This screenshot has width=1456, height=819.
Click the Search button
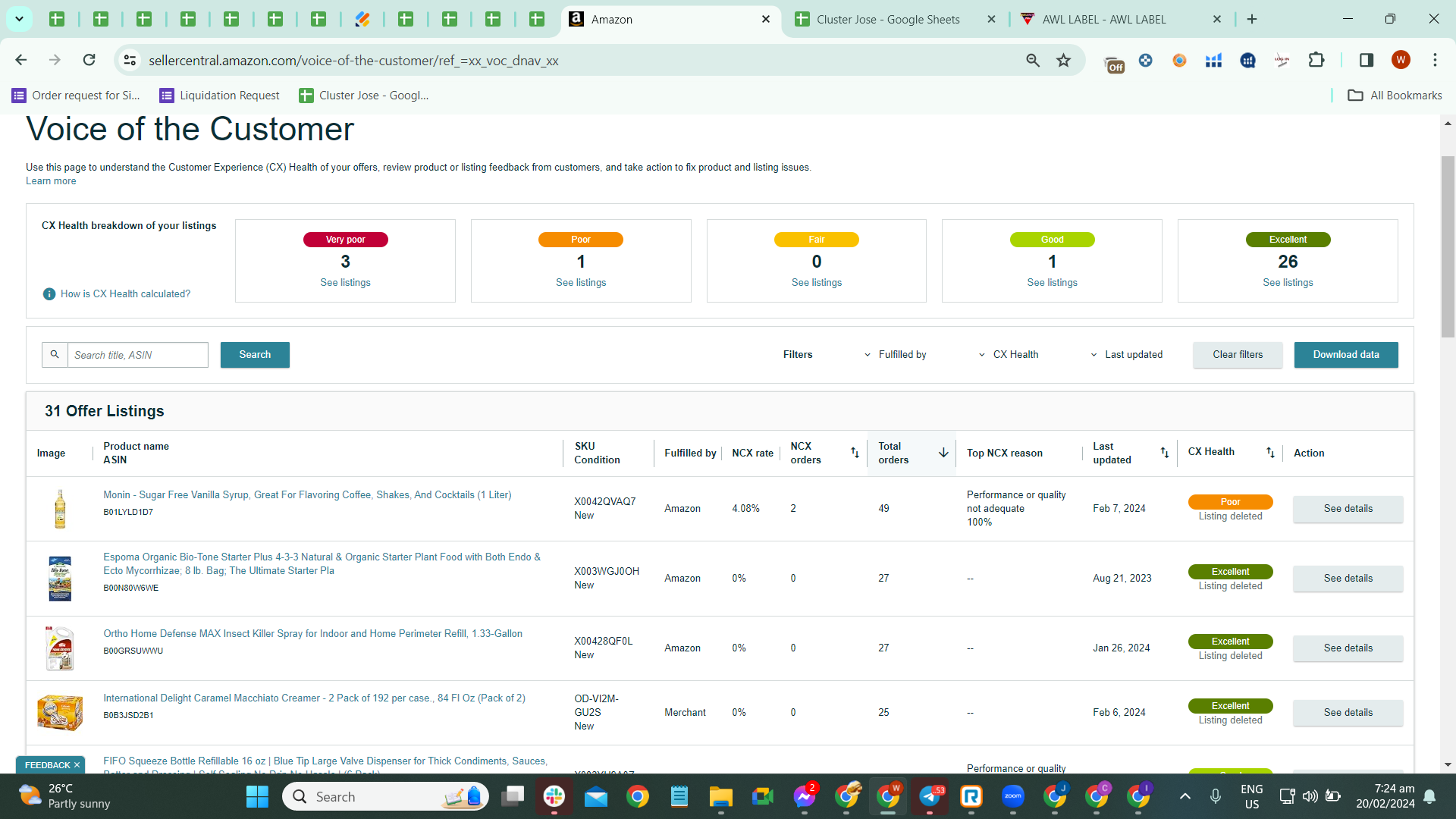[x=255, y=355]
